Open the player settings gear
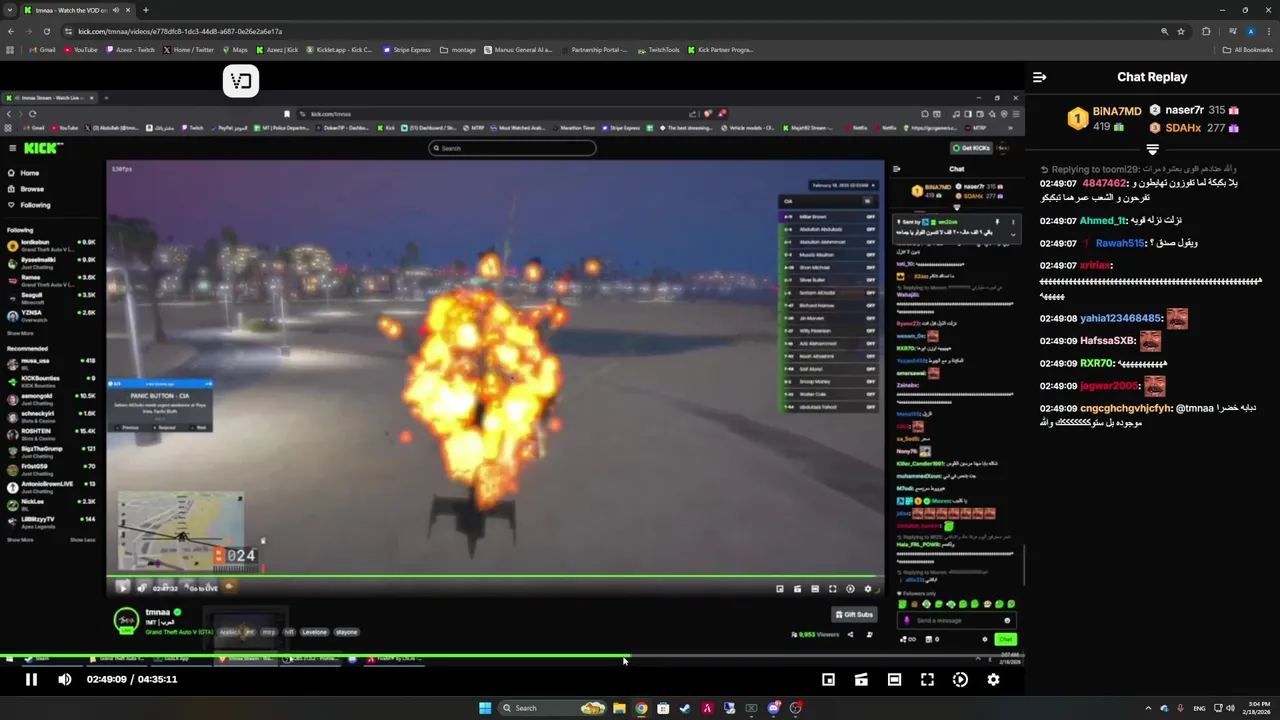 pos(993,679)
